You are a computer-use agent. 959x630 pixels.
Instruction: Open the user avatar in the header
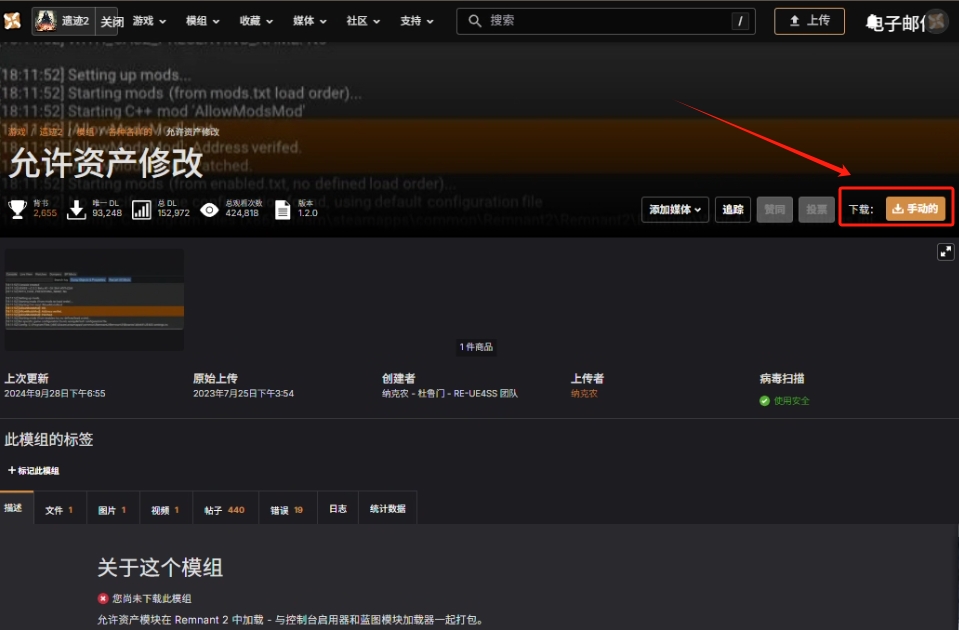936,21
